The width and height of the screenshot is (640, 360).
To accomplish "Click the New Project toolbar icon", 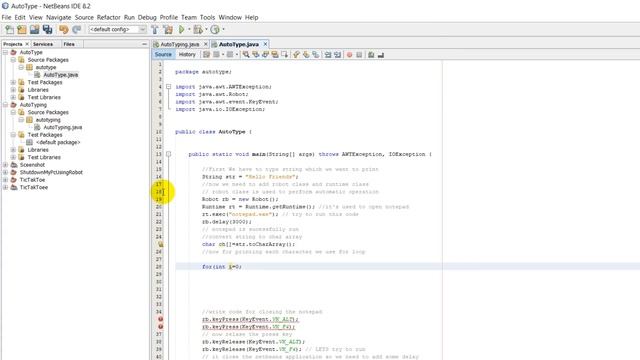I will (22, 29).
